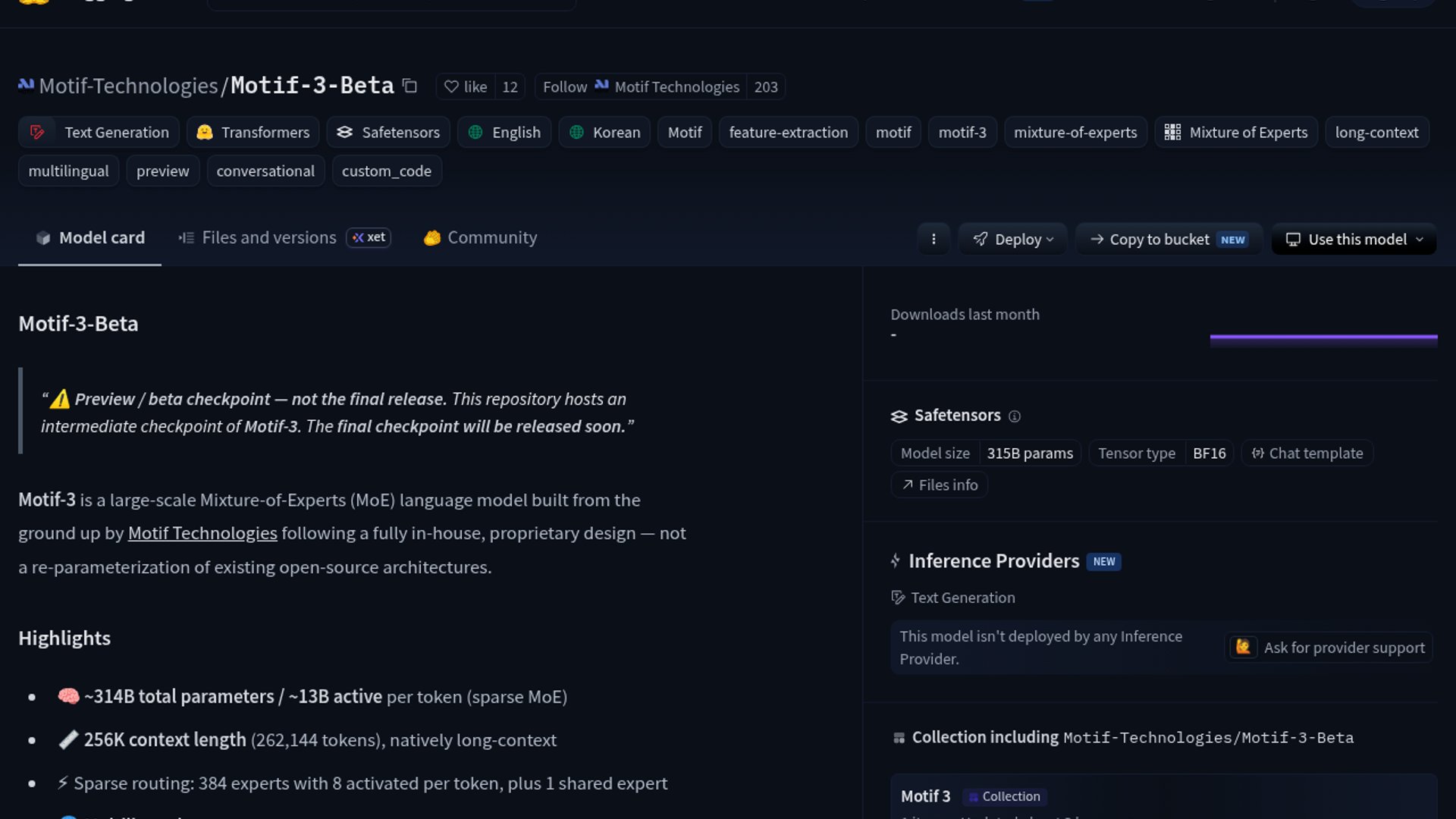This screenshot has height=819, width=1456.
Task: Select the custom_code tag
Action: [x=387, y=171]
